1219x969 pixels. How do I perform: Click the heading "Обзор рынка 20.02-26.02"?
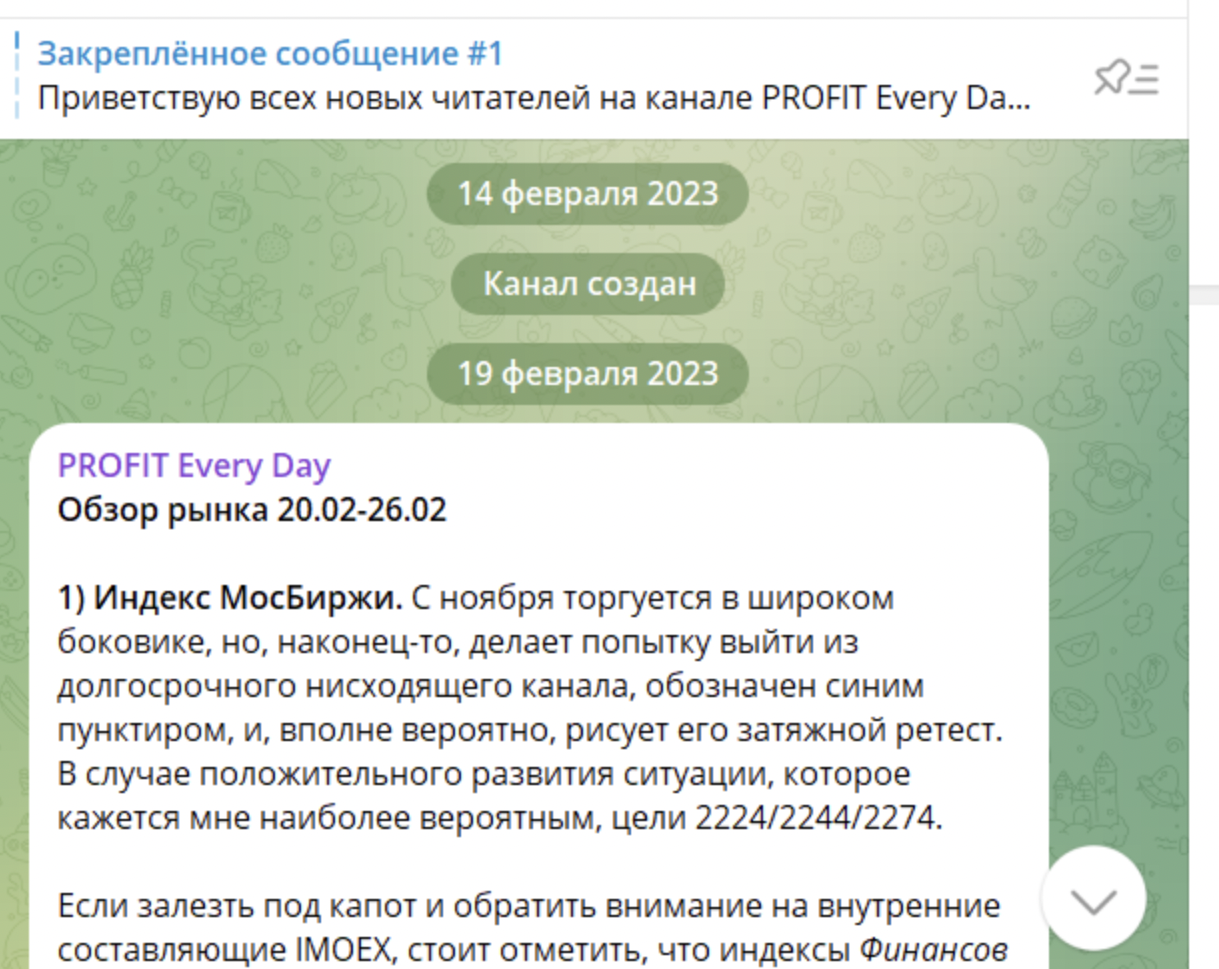tap(252, 510)
